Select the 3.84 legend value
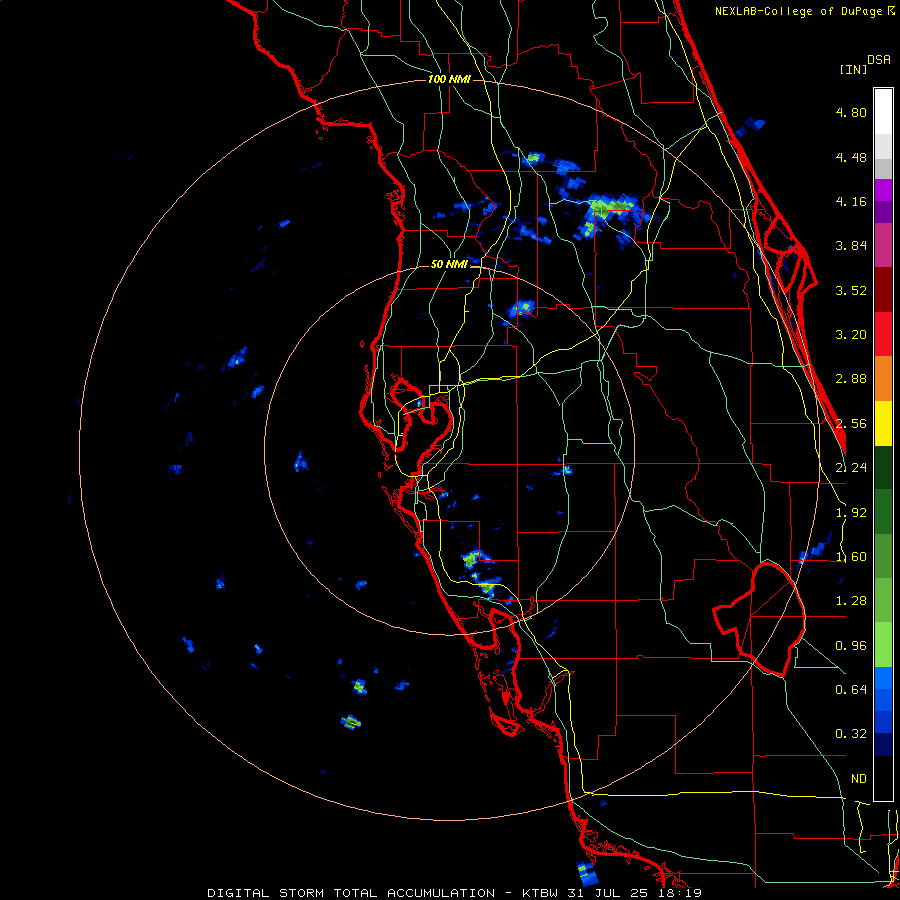 pyautogui.click(x=851, y=246)
